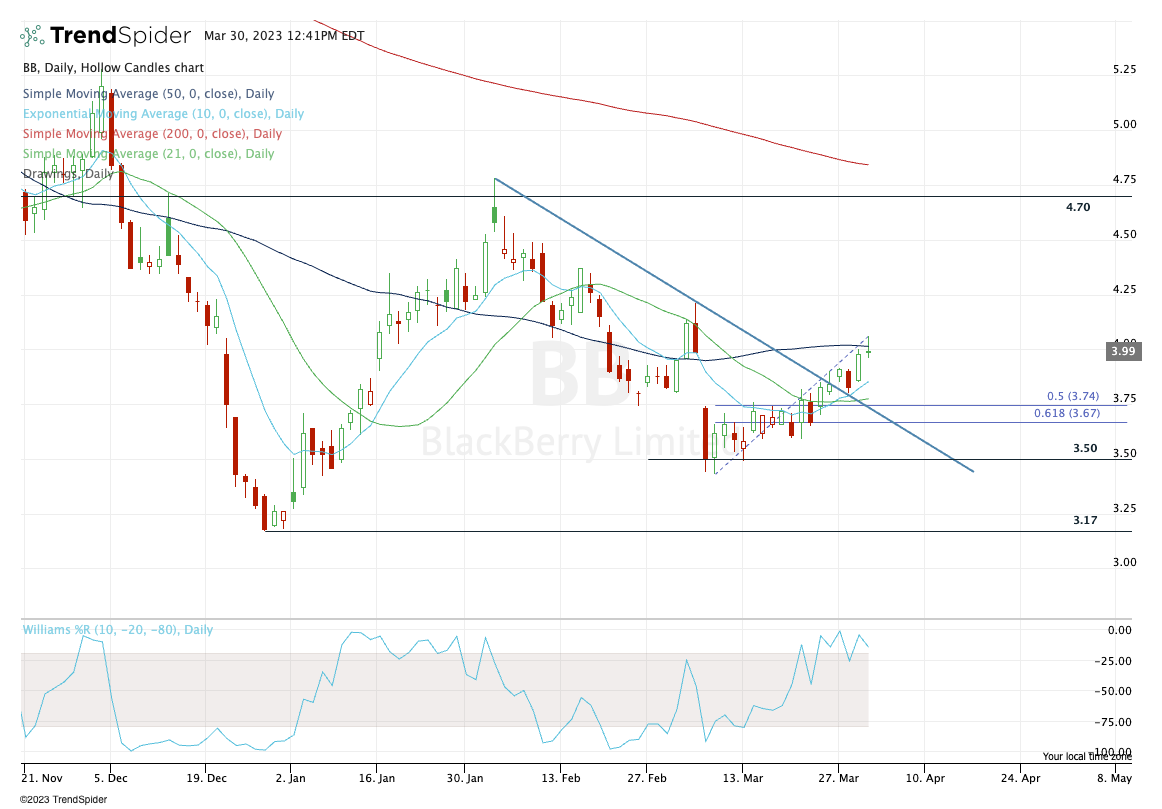The width and height of the screenshot is (1162, 809).
Task: Click the 13. Mar date on time axis
Action: 743,778
